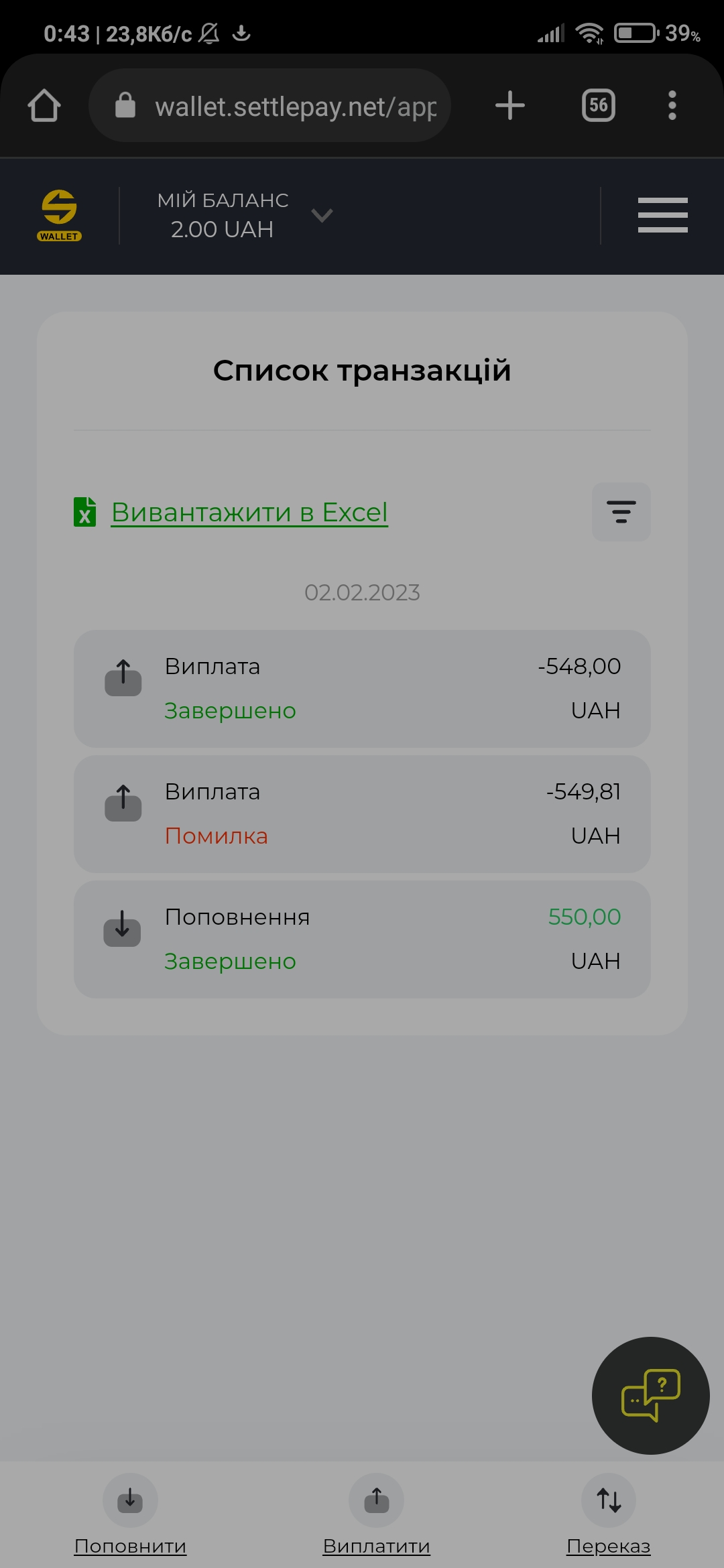Open the hamburger menu
The height and width of the screenshot is (1568, 724).
[x=662, y=215]
